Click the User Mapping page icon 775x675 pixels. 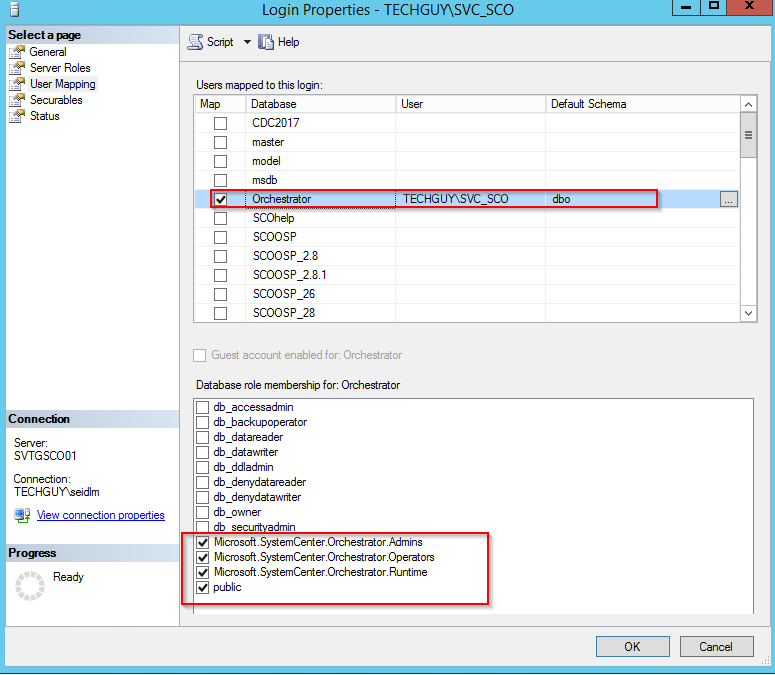coord(17,84)
